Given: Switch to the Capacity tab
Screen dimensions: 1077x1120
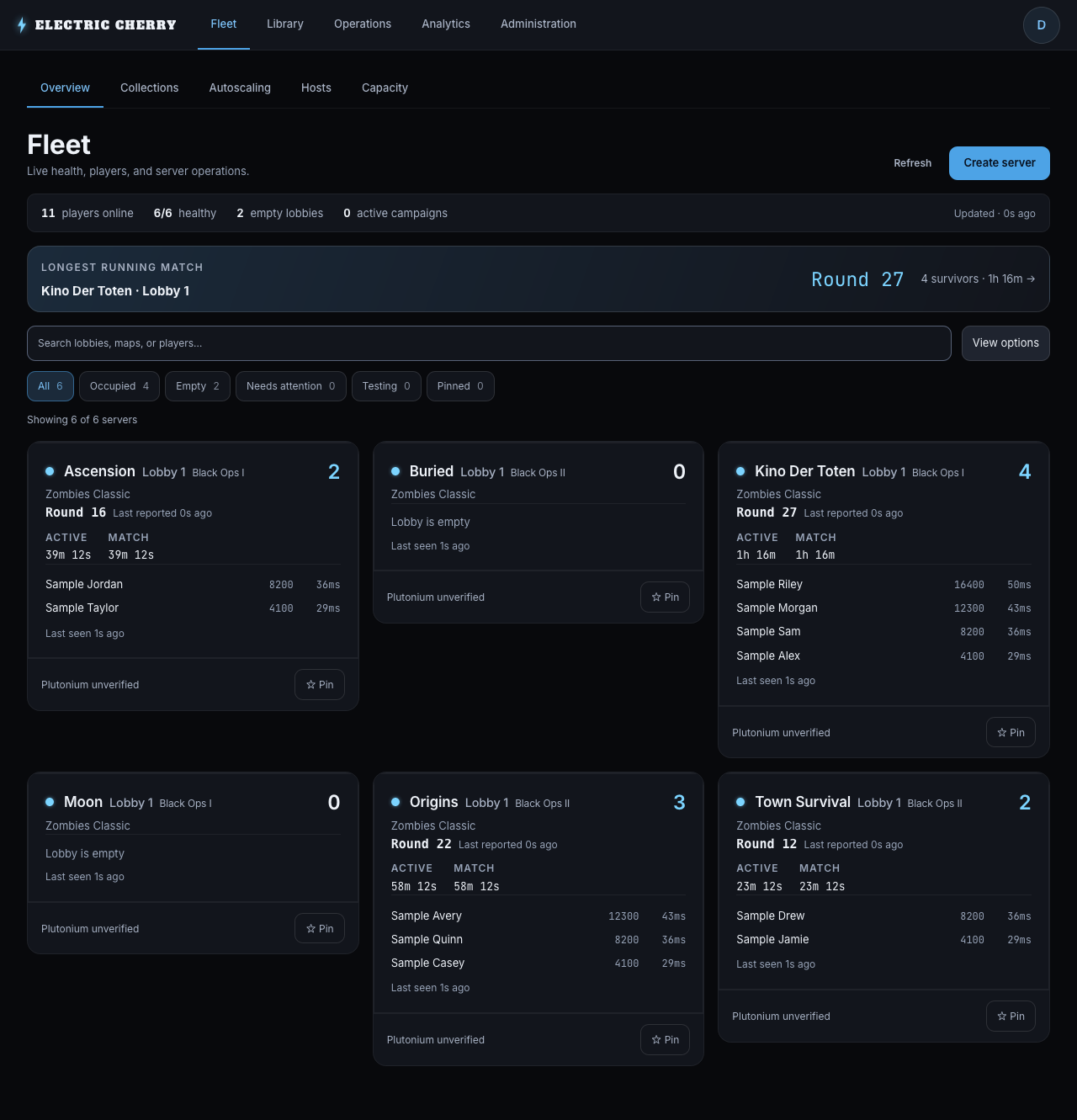Looking at the screenshot, I should click(x=385, y=88).
